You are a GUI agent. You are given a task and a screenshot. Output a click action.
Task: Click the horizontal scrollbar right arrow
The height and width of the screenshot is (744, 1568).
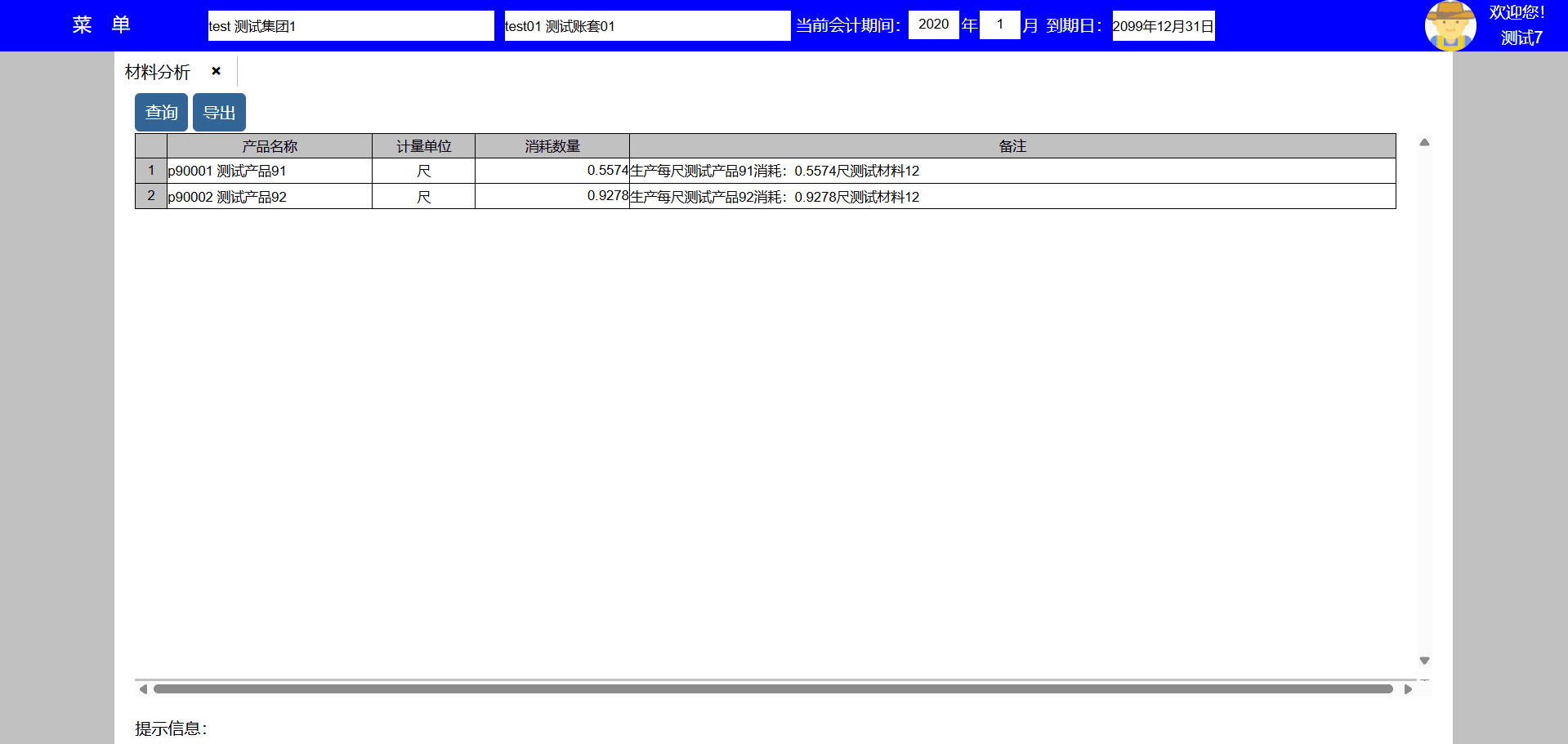tap(1408, 689)
